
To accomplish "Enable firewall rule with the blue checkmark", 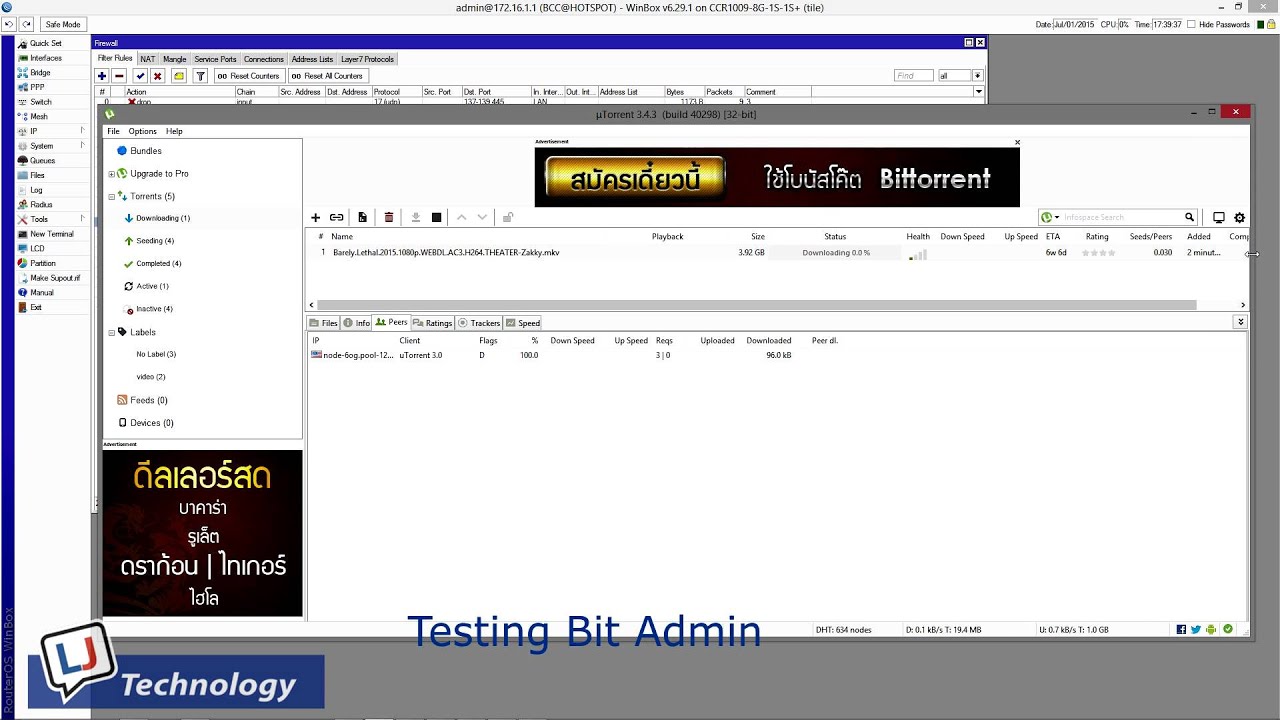I will pyautogui.click(x=140, y=76).
